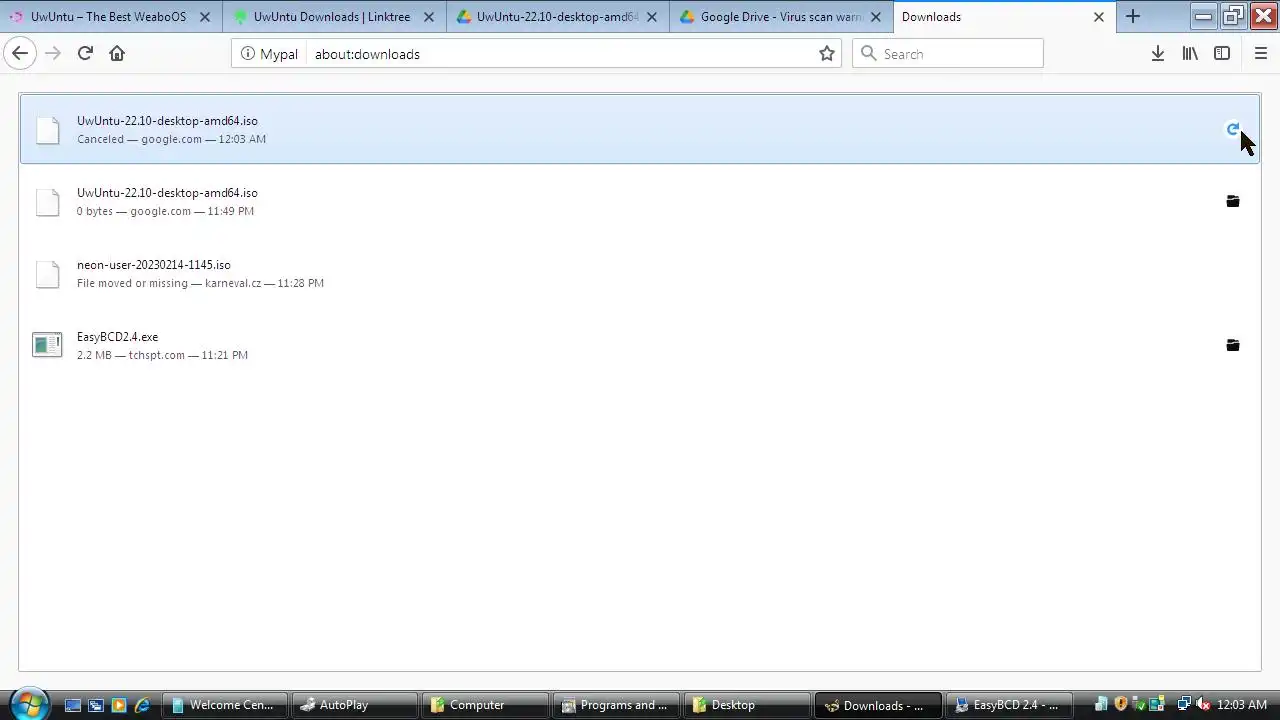1280x720 pixels.
Task: Select the EasyBCD2.4.exe download row
Action: coord(640,345)
